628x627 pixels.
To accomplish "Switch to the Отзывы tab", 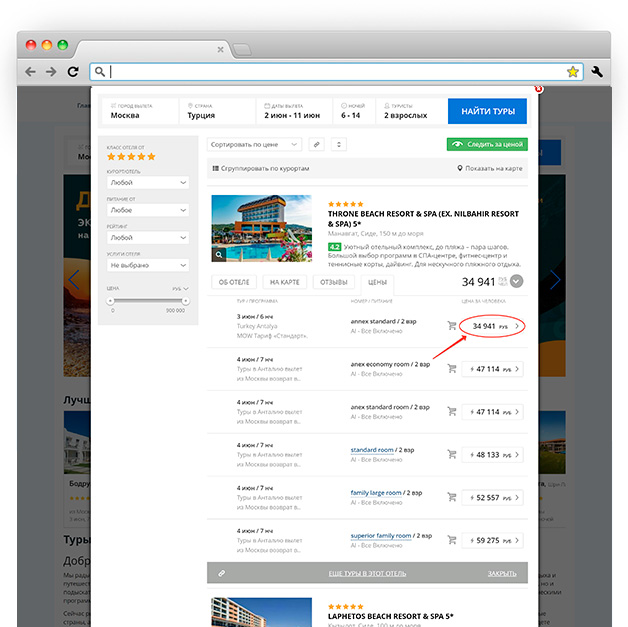I will [x=334, y=282].
